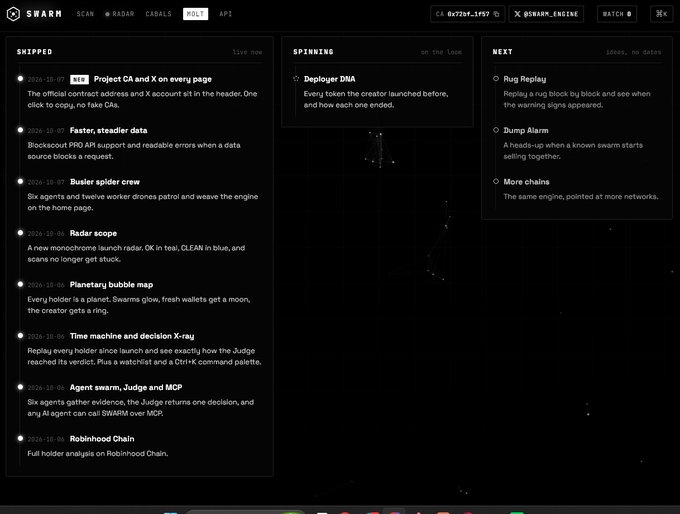Click the "Deployer DNA" title
680x514 pixels.
click(x=329, y=79)
